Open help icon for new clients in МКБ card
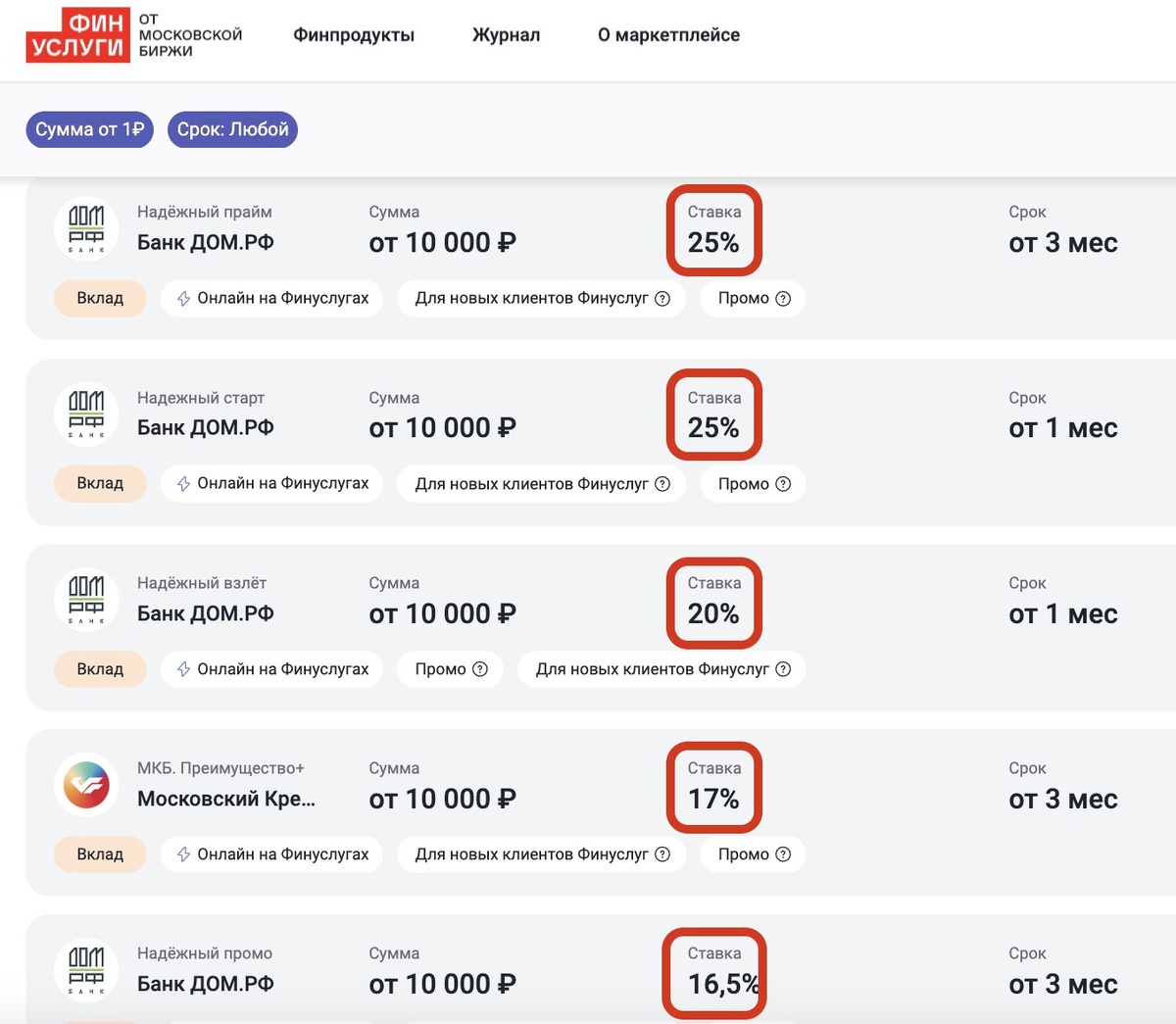 point(662,854)
